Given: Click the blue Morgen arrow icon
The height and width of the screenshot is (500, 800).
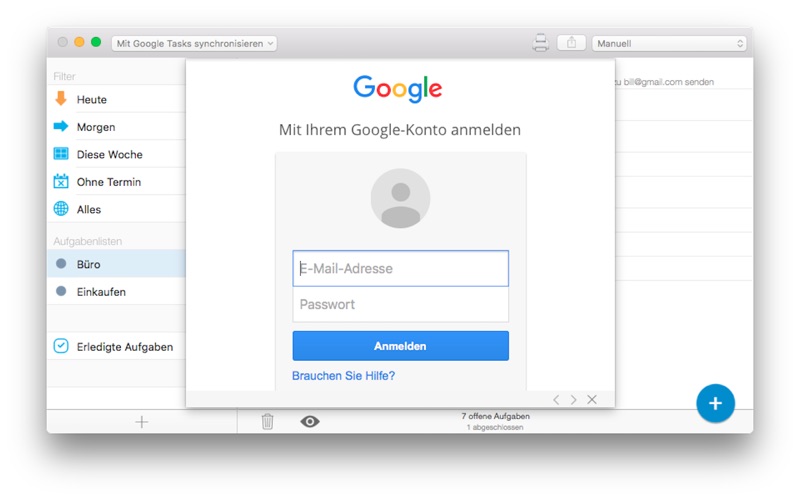Looking at the screenshot, I should [61, 126].
